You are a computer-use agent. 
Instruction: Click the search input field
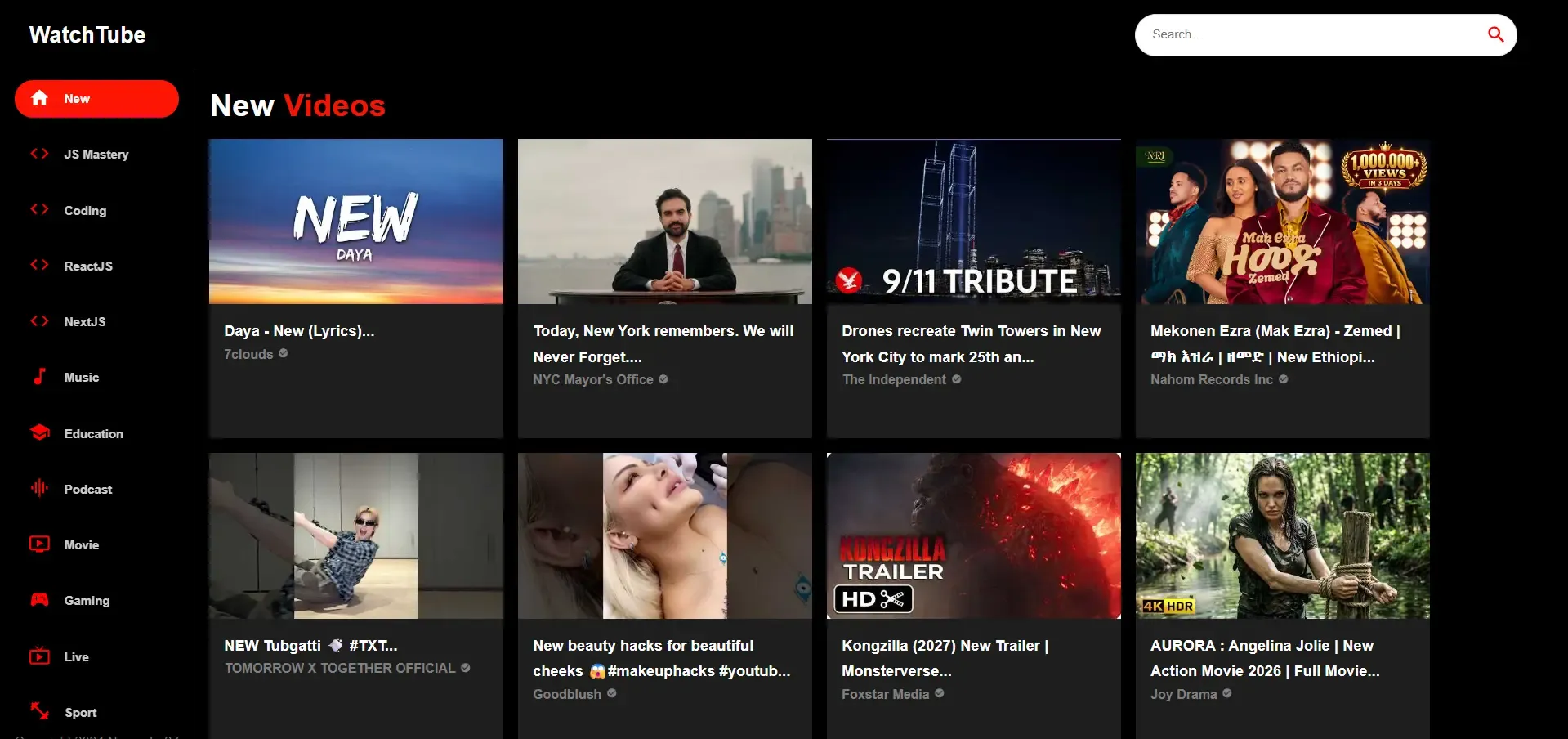pyautogui.click(x=1311, y=34)
